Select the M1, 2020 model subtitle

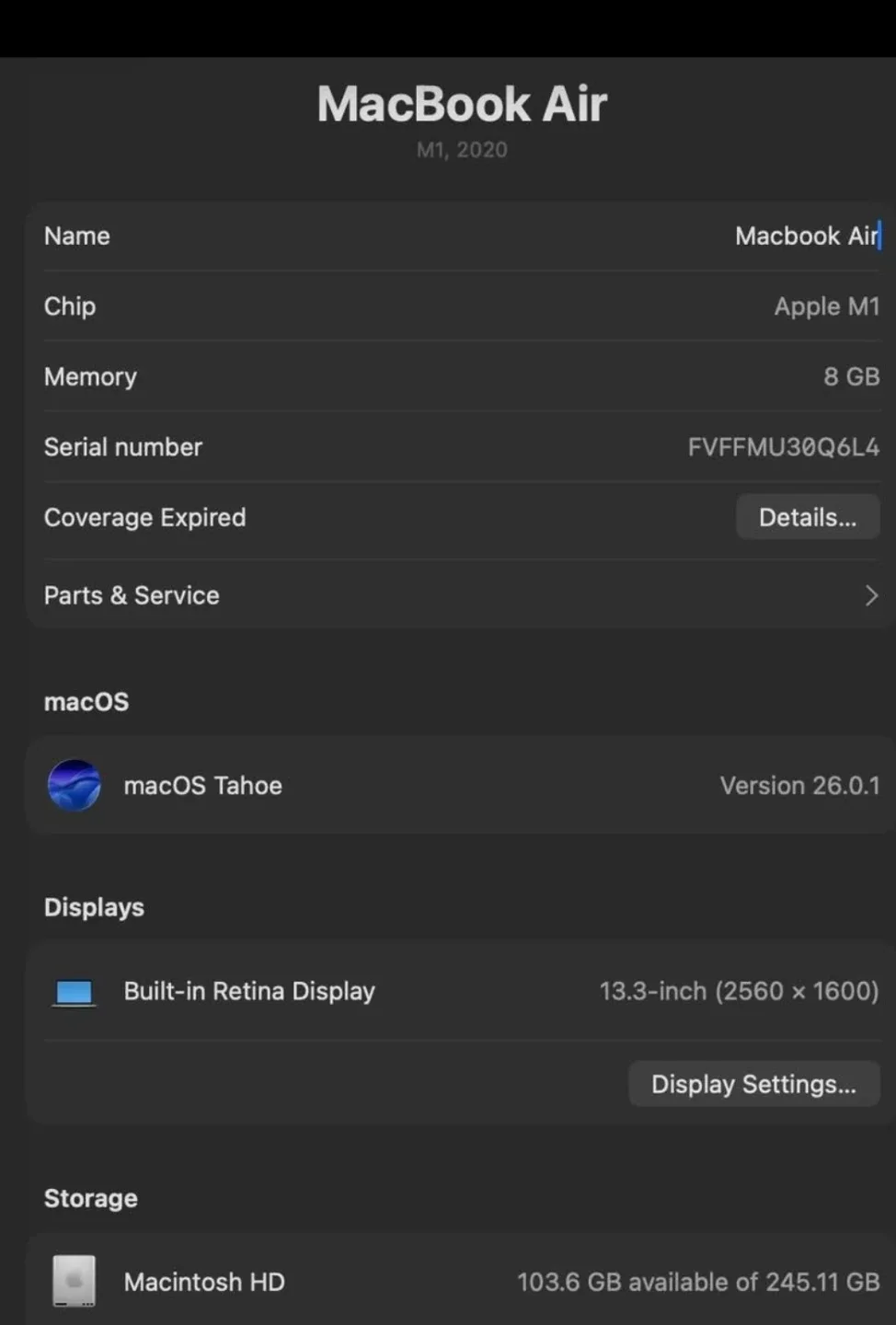461,149
